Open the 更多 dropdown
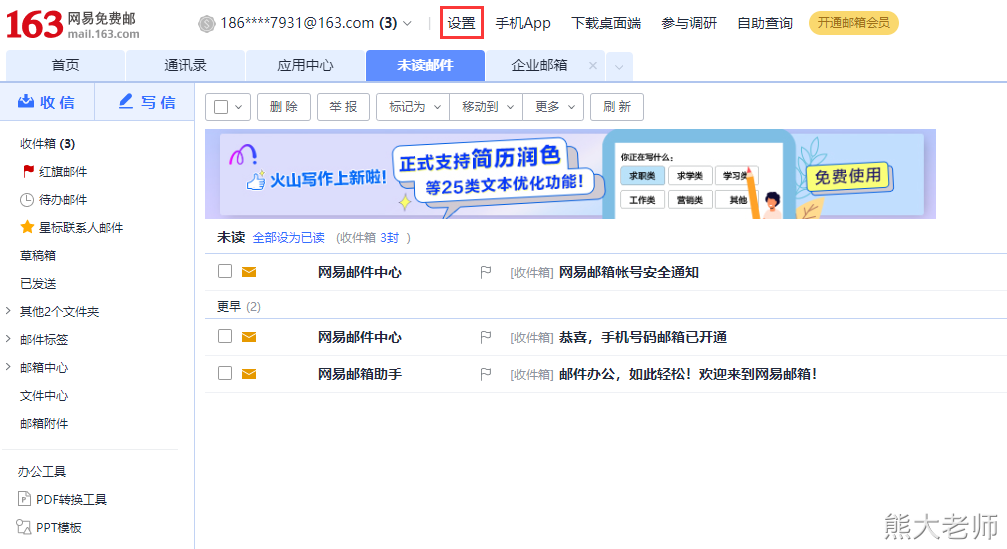The height and width of the screenshot is (549, 1007). pyautogui.click(x=553, y=107)
